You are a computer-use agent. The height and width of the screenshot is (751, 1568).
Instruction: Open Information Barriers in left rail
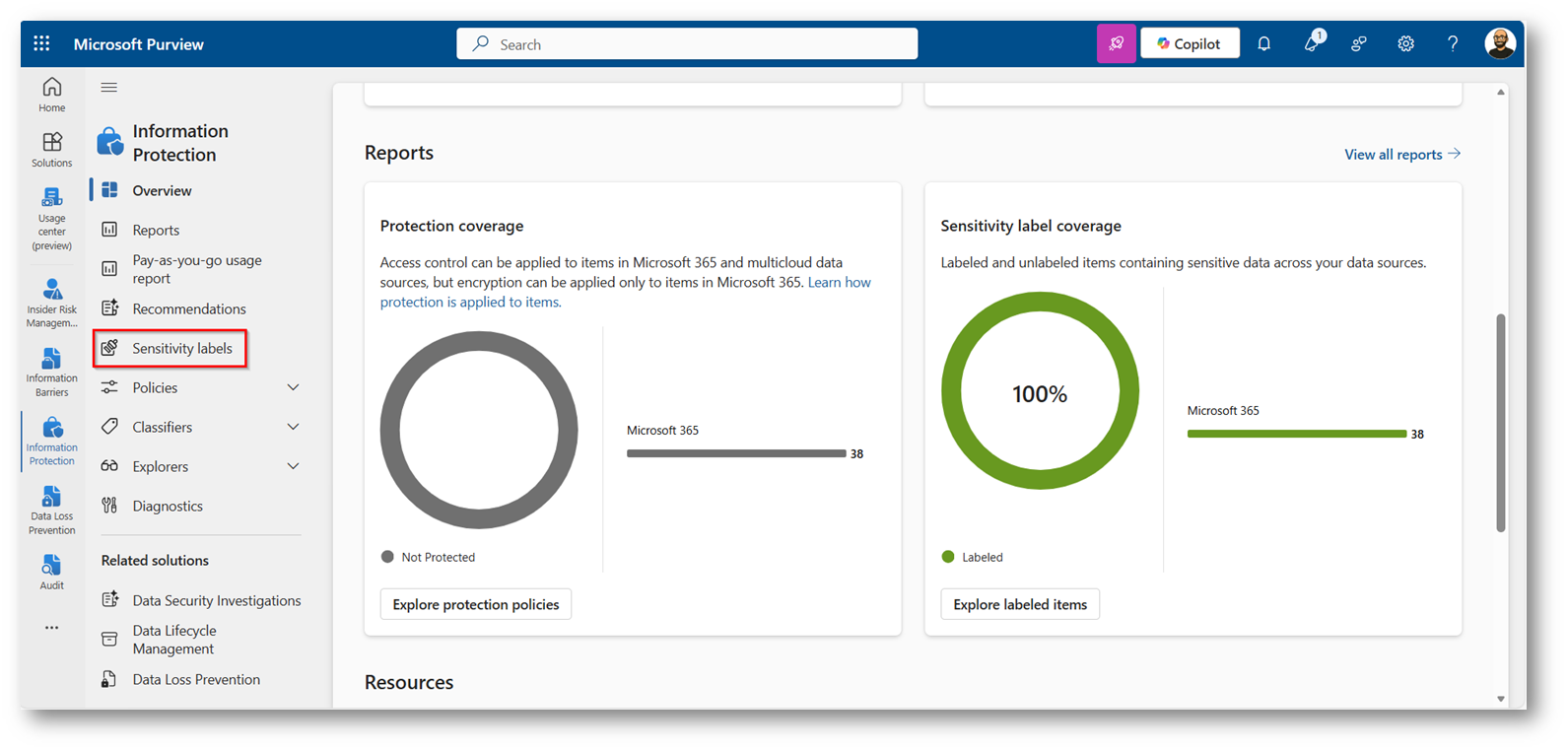[51, 371]
